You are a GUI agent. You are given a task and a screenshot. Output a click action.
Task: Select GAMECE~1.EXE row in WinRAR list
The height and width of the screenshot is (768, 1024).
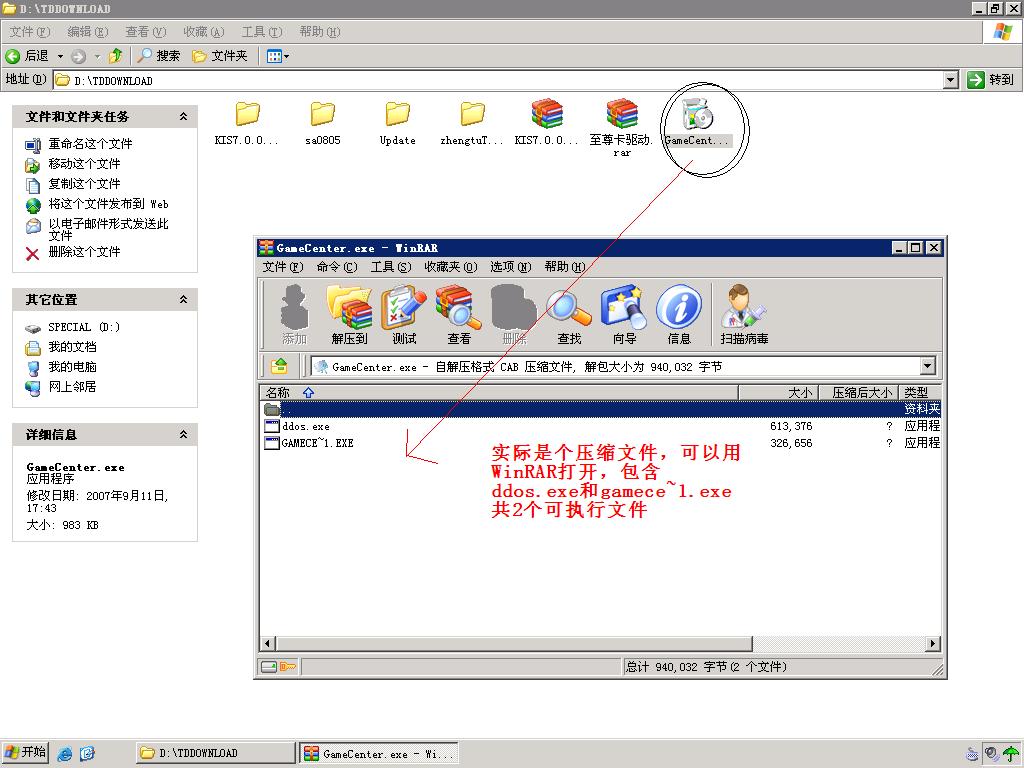[600, 443]
